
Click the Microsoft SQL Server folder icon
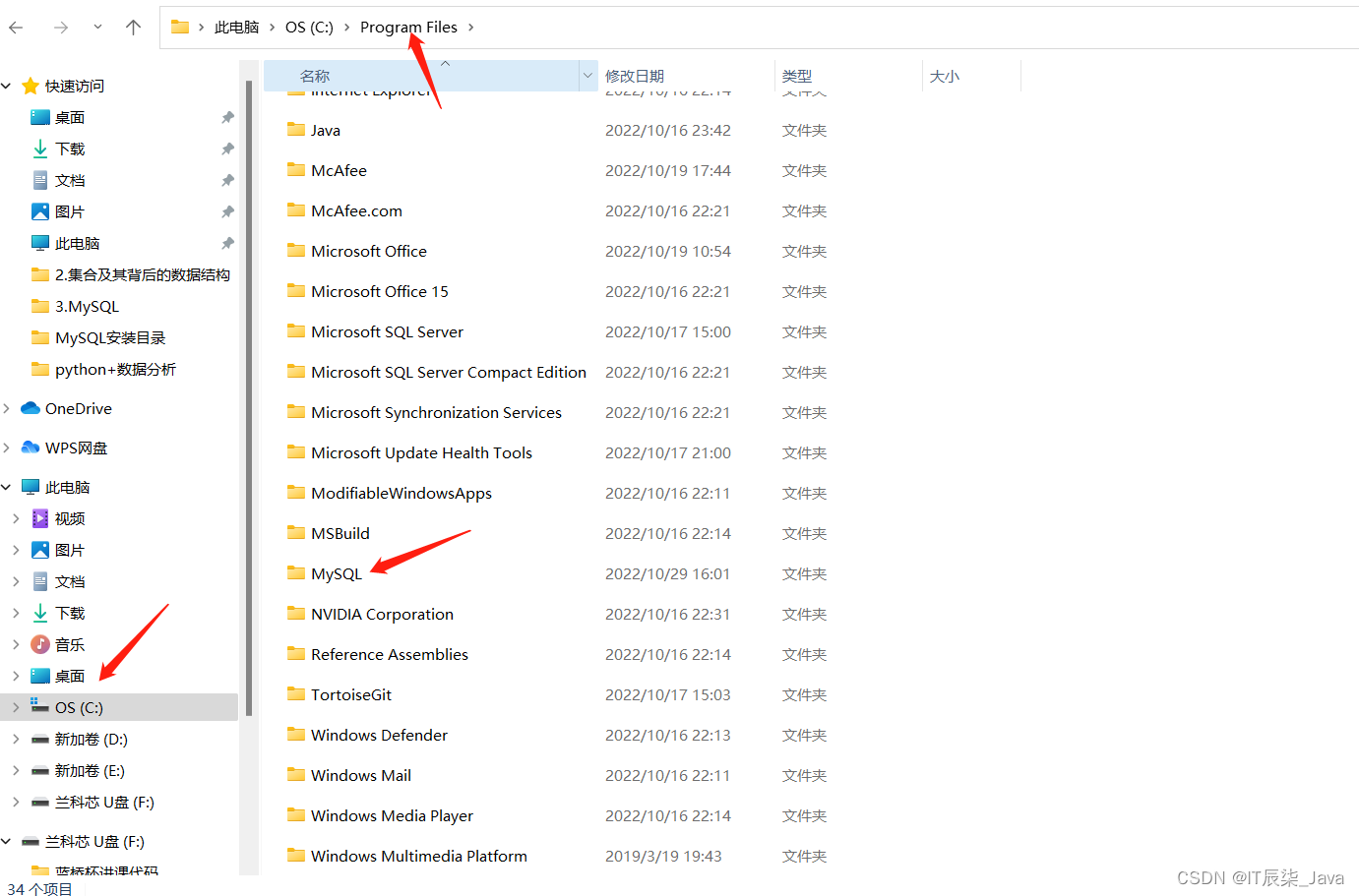pos(296,330)
